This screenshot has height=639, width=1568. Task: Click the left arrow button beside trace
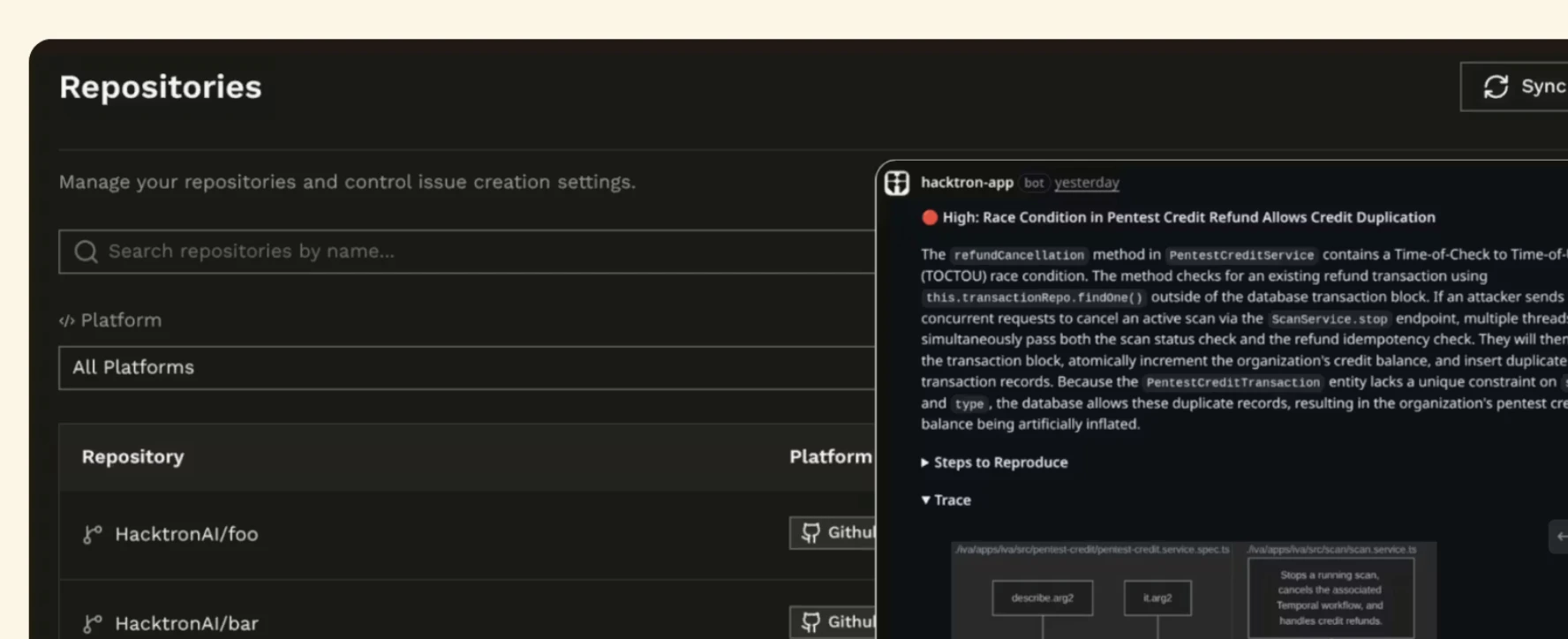(x=1559, y=537)
